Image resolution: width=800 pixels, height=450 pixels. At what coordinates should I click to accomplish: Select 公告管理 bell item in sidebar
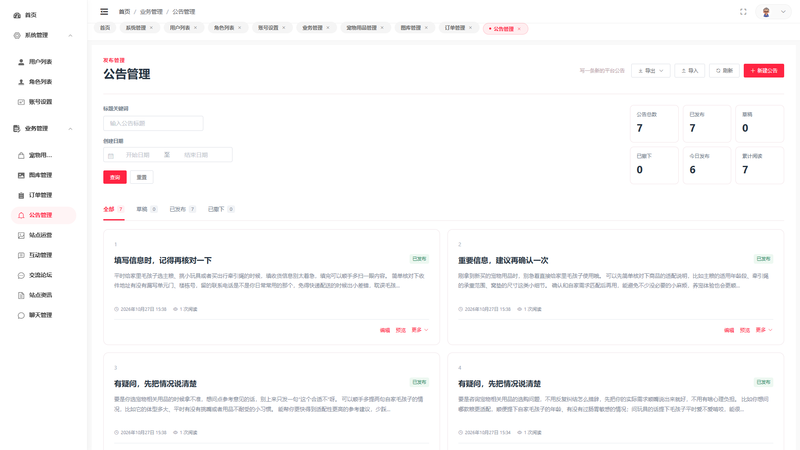tap(43, 215)
